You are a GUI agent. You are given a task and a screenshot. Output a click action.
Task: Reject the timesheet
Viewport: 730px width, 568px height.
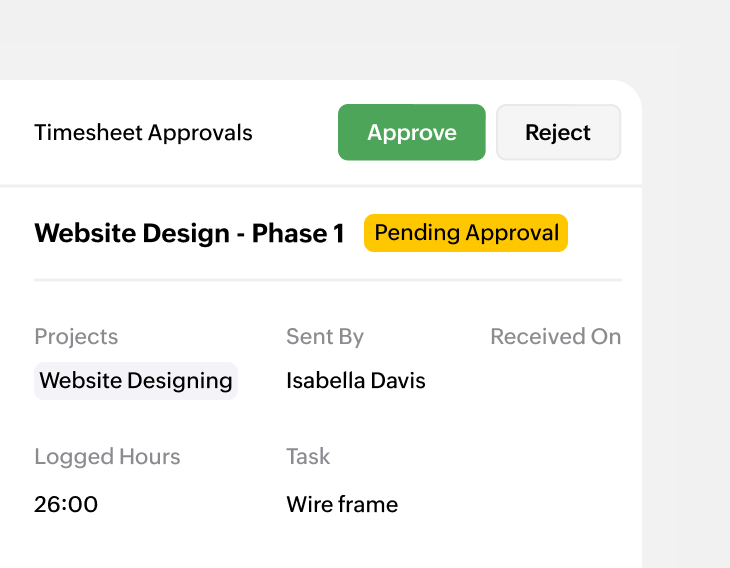click(x=558, y=132)
